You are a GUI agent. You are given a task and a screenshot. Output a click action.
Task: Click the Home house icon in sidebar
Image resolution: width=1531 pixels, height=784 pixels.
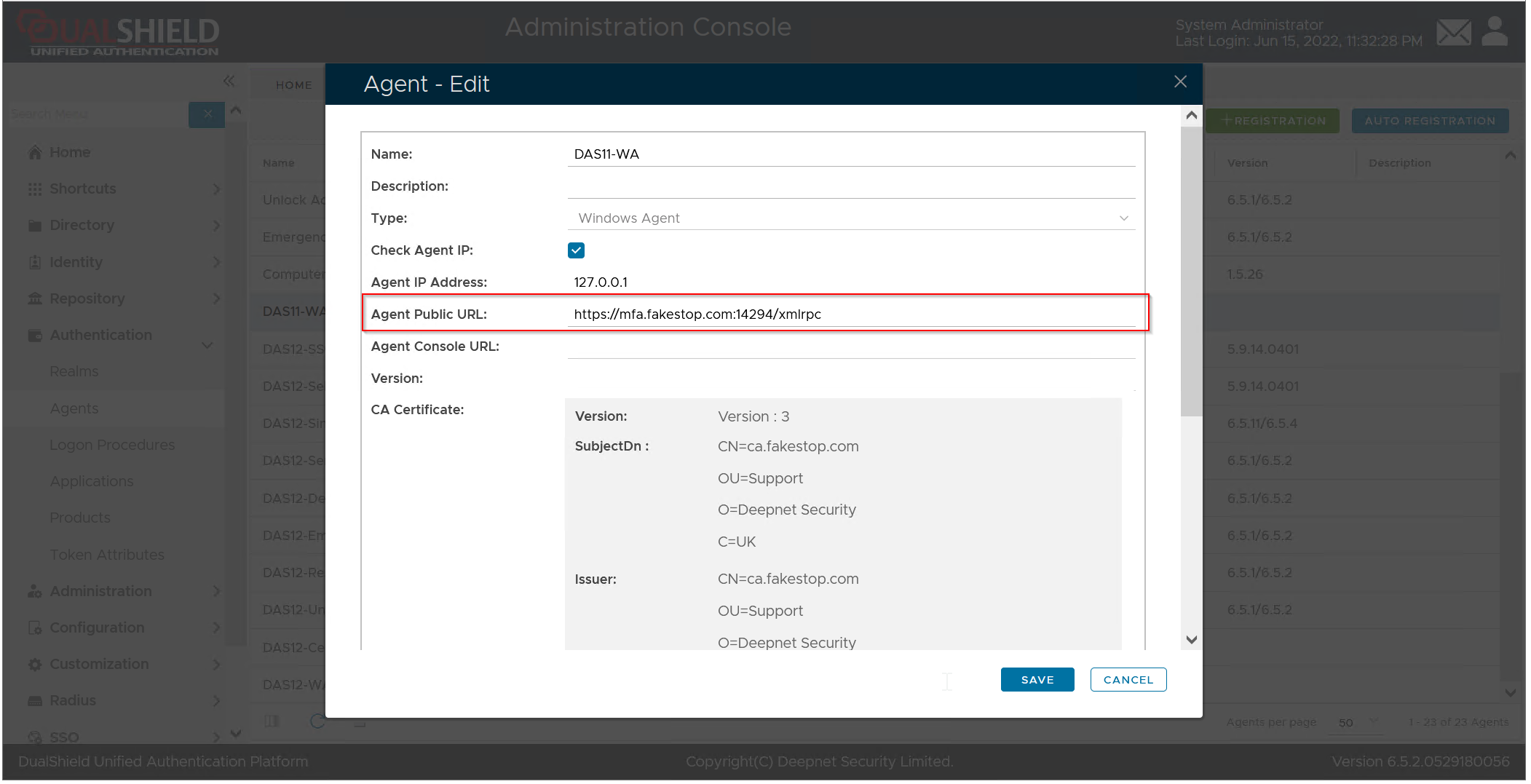(35, 152)
